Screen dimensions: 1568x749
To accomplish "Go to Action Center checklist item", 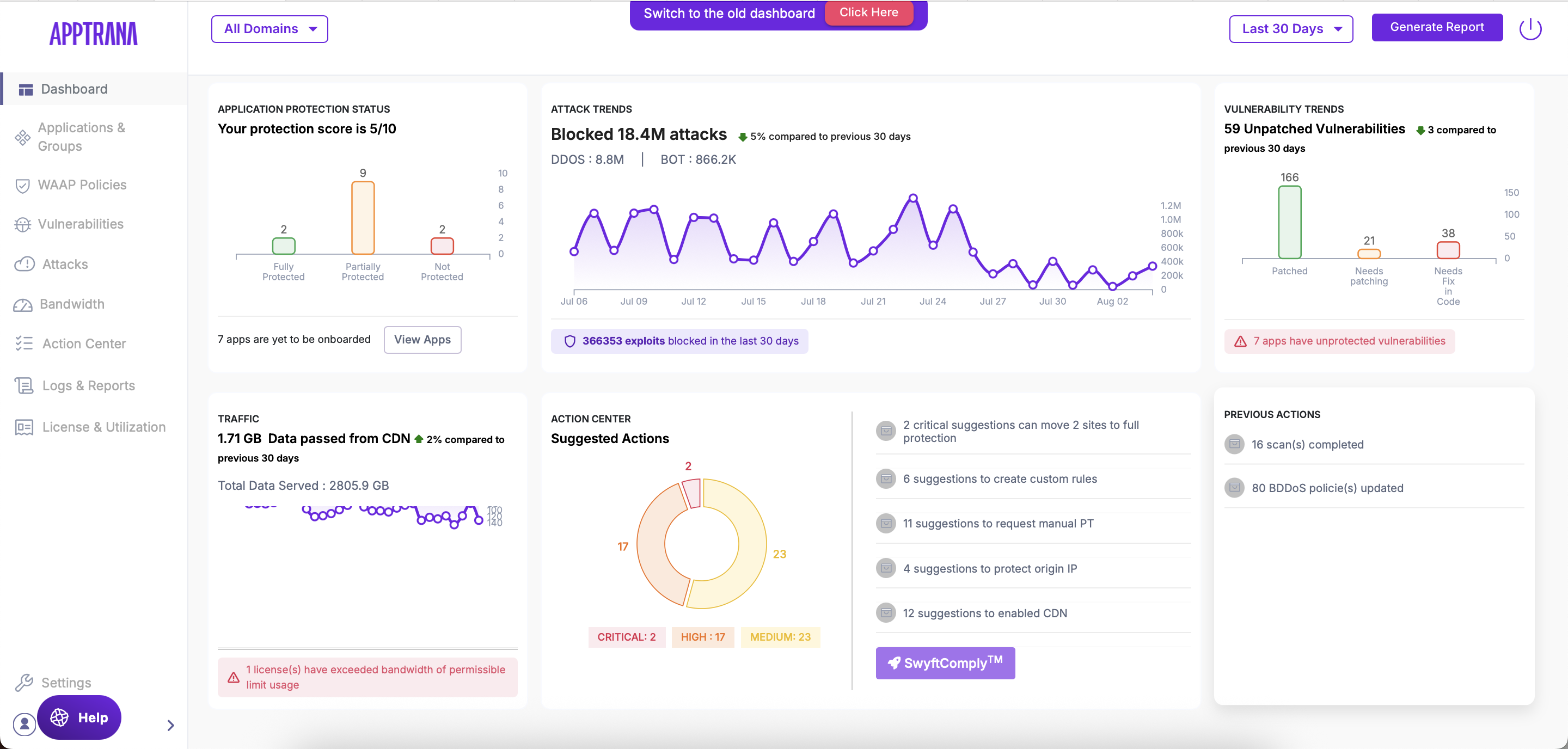I will point(83,344).
